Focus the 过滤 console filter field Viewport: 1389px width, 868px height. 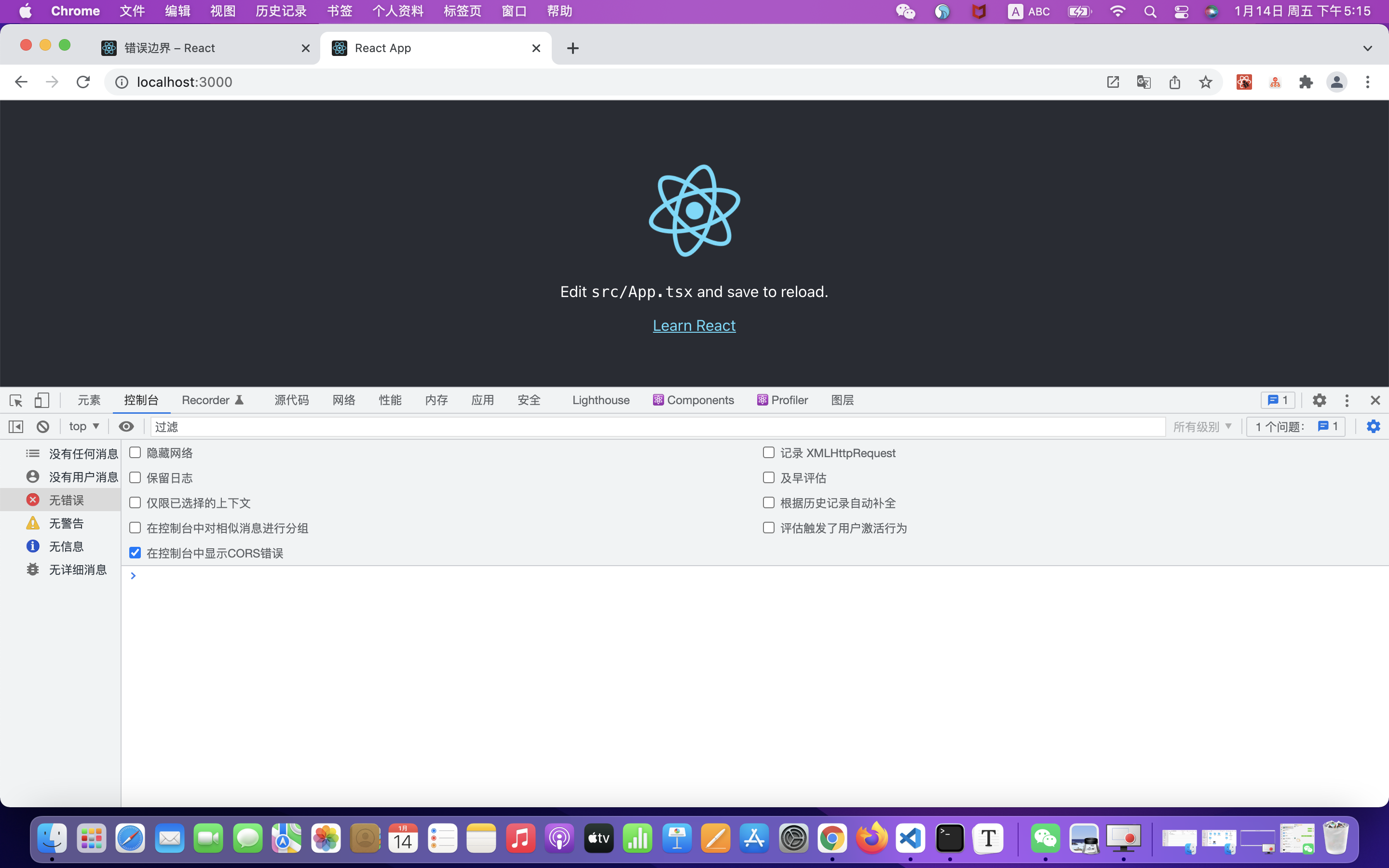pyautogui.click(x=658, y=427)
